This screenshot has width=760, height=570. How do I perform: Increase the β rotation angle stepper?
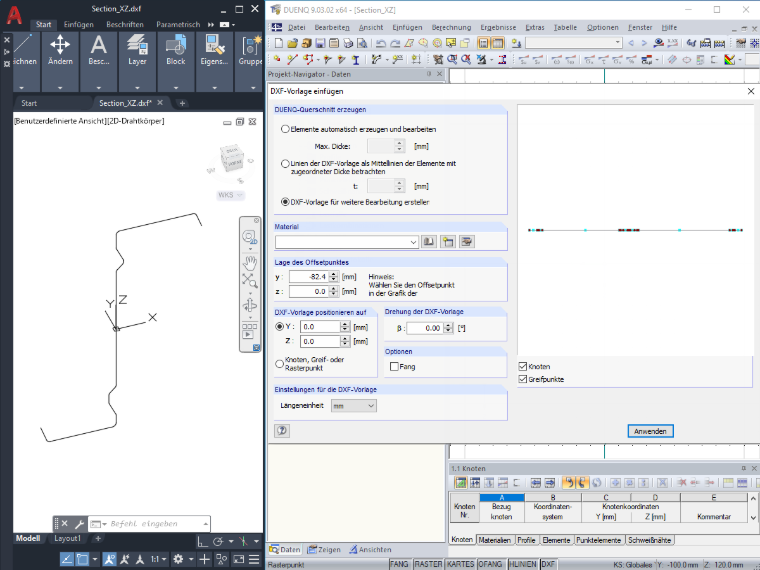coord(447,325)
